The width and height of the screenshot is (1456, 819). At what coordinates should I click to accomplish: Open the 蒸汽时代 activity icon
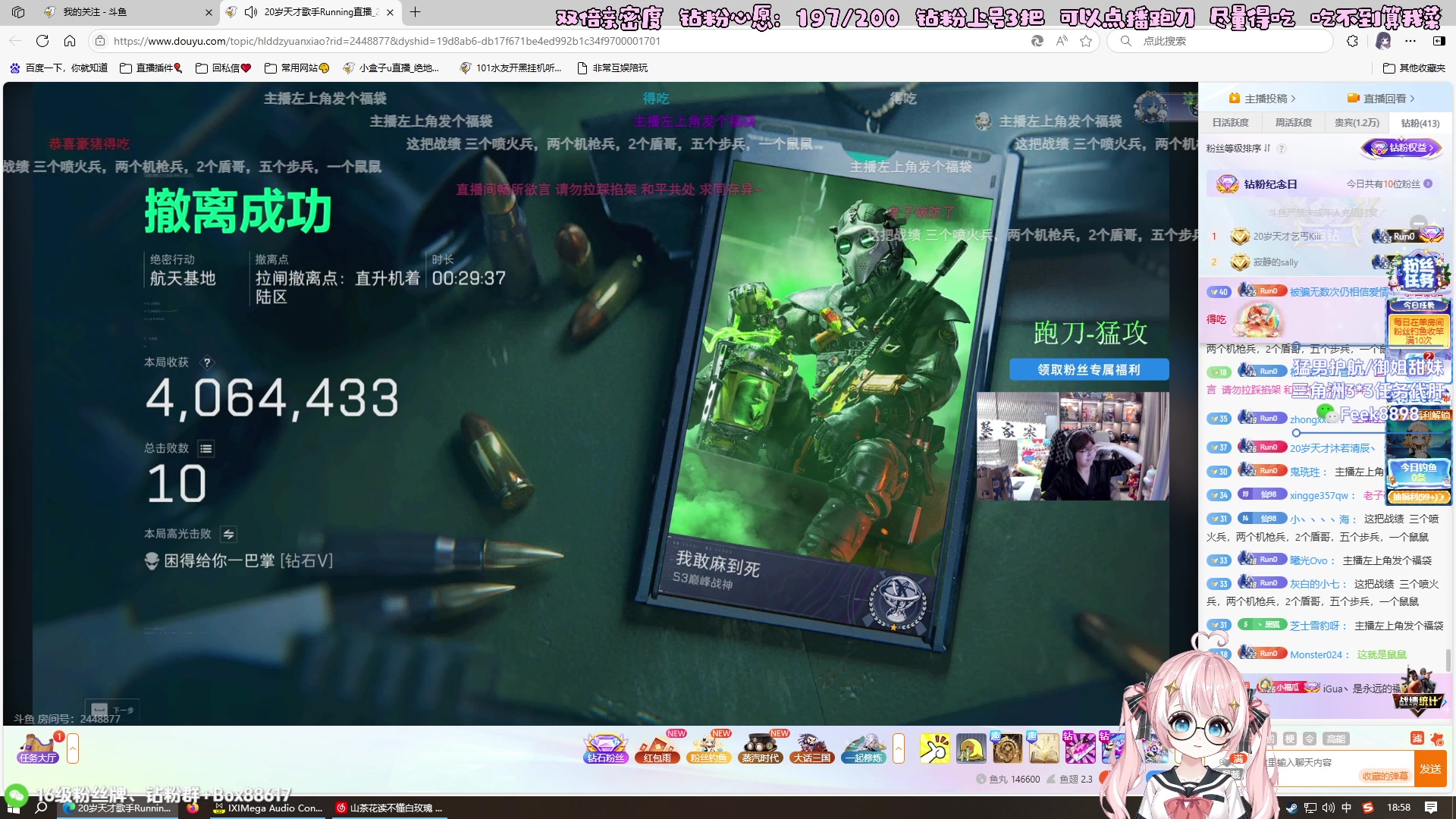(761, 748)
